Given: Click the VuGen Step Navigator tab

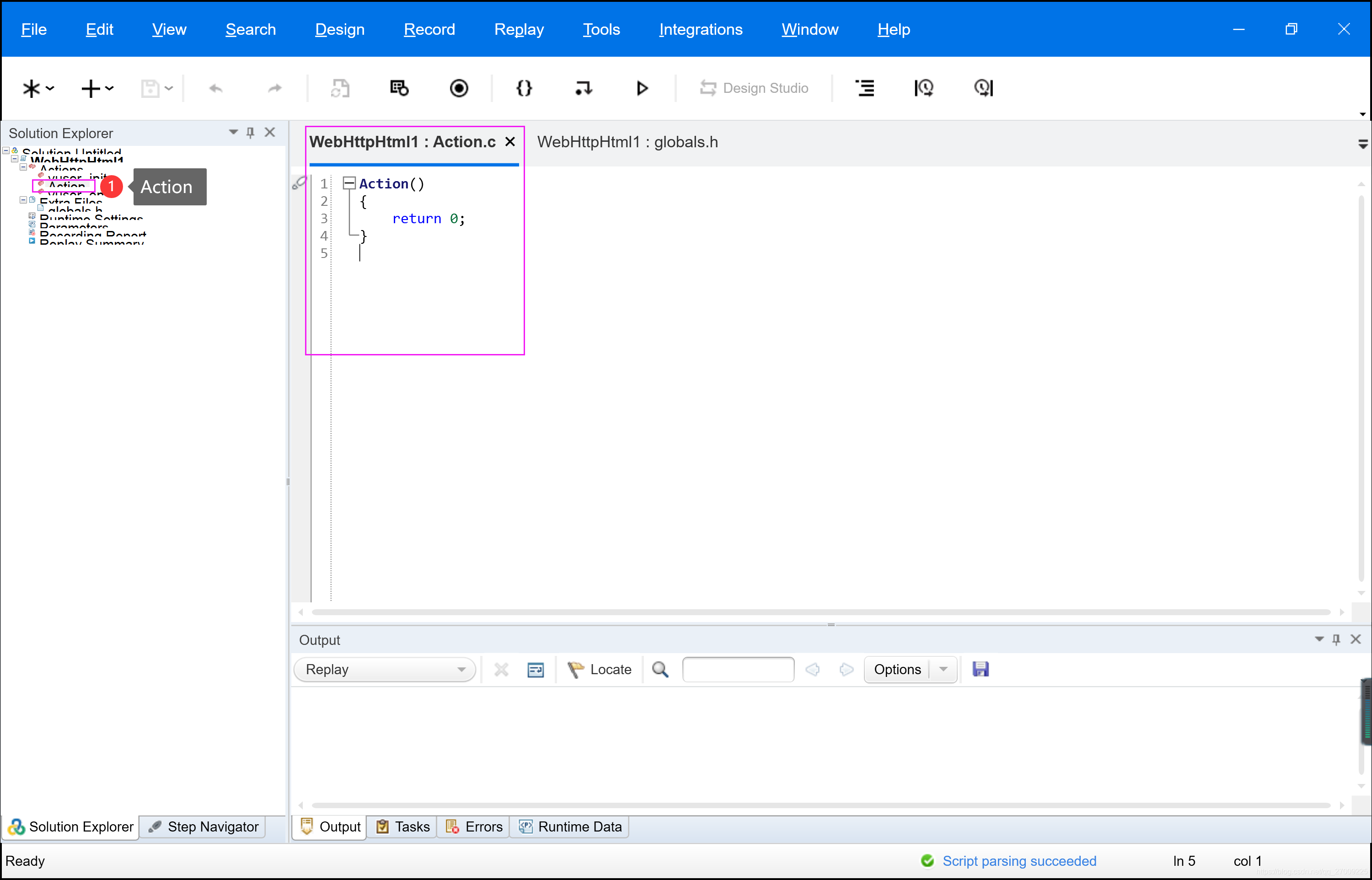Looking at the screenshot, I should [x=204, y=827].
